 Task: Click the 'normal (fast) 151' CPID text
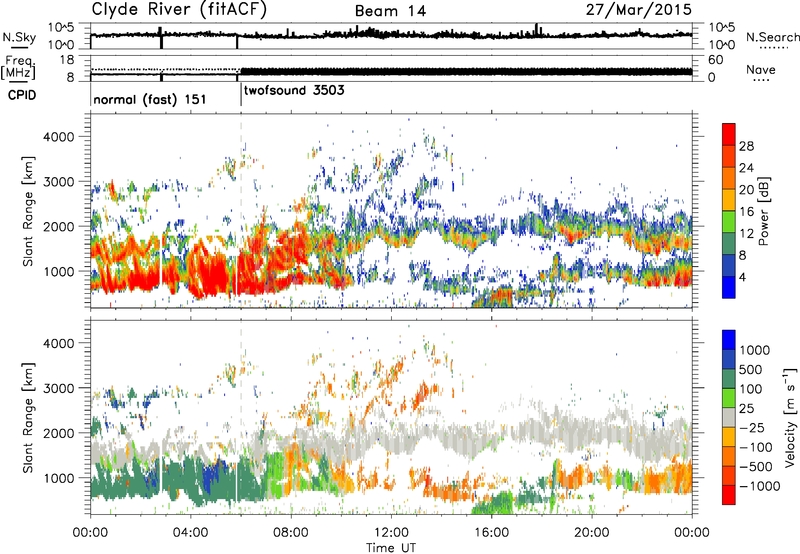point(150,99)
